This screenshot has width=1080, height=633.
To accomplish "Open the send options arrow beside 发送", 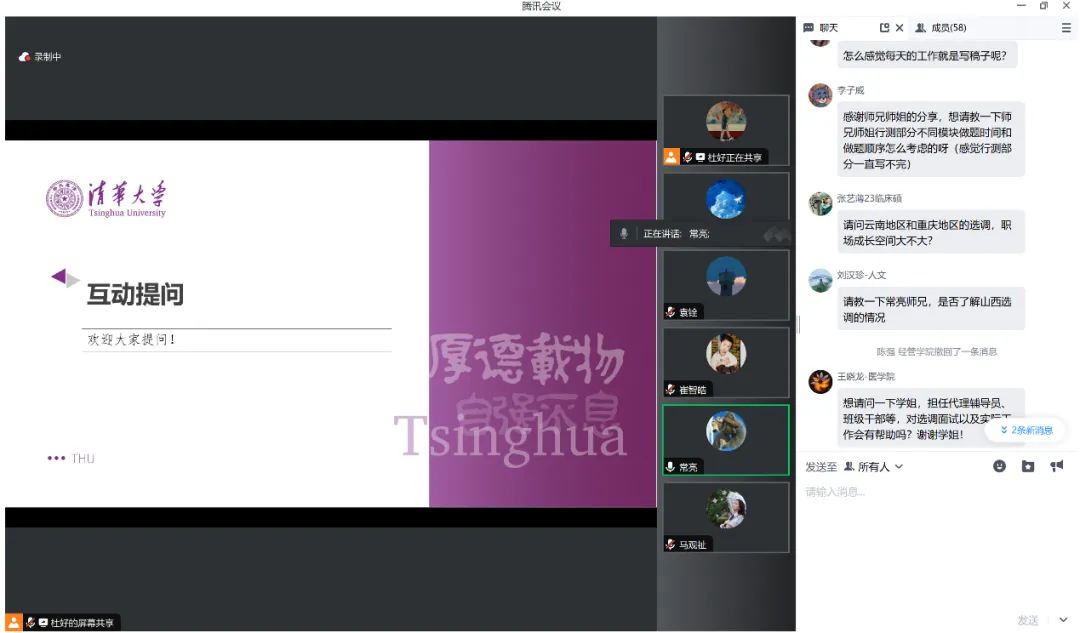I will (1063, 620).
